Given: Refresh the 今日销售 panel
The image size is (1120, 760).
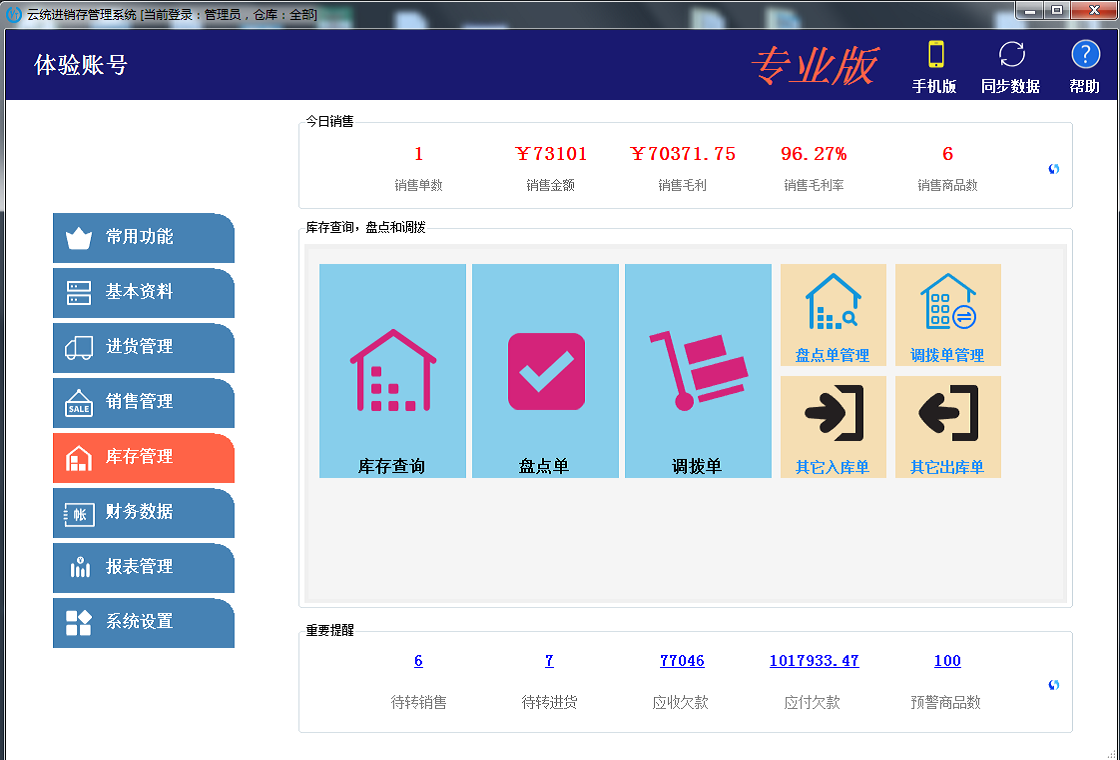Looking at the screenshot, I should pos(1053,169).
